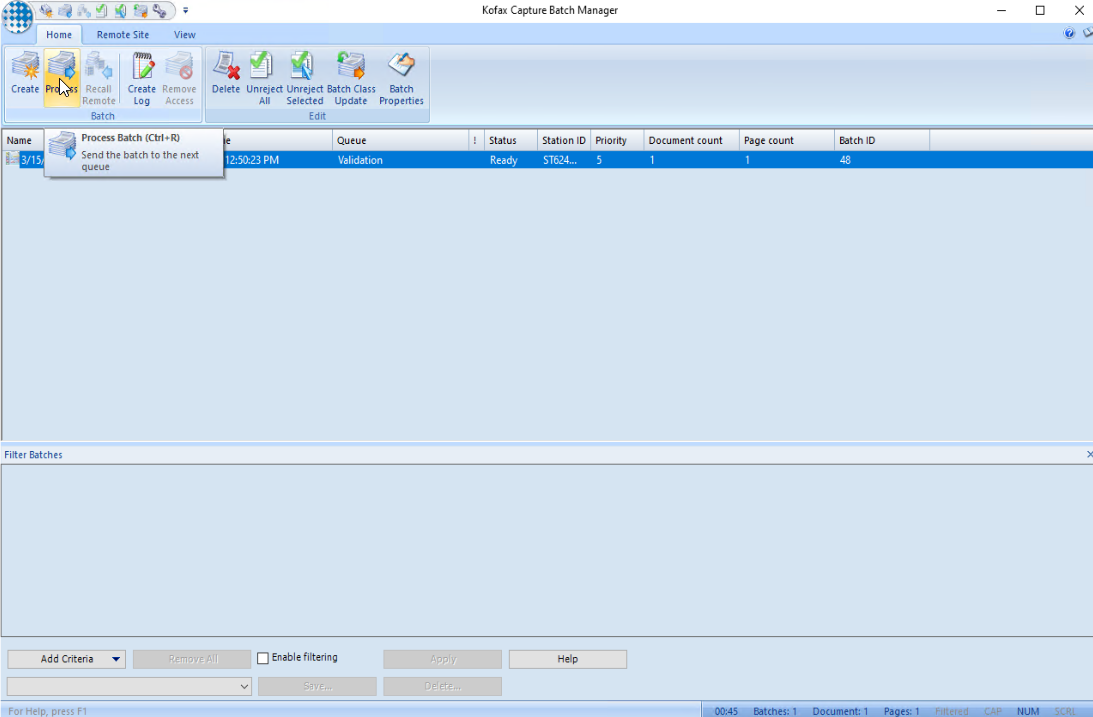The image size is (1093, 717).
Task: Click the quick access Unreject Selected icon
Action: 121,10
